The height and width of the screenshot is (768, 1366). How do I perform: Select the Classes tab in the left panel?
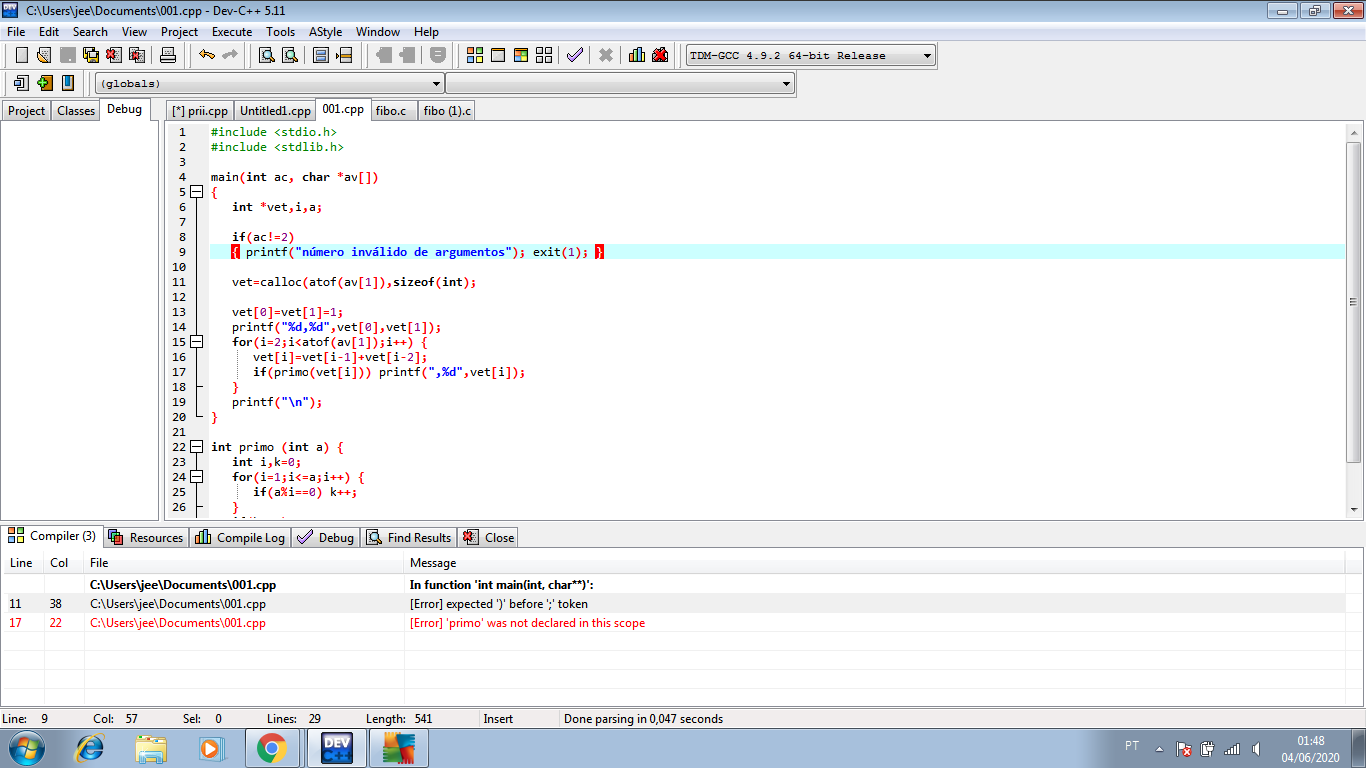(x=76, y=111)
